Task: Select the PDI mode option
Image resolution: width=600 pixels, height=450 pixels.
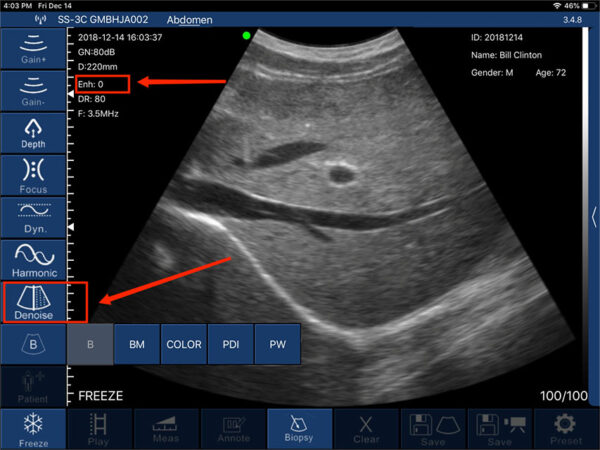Action: coord(229,344)
